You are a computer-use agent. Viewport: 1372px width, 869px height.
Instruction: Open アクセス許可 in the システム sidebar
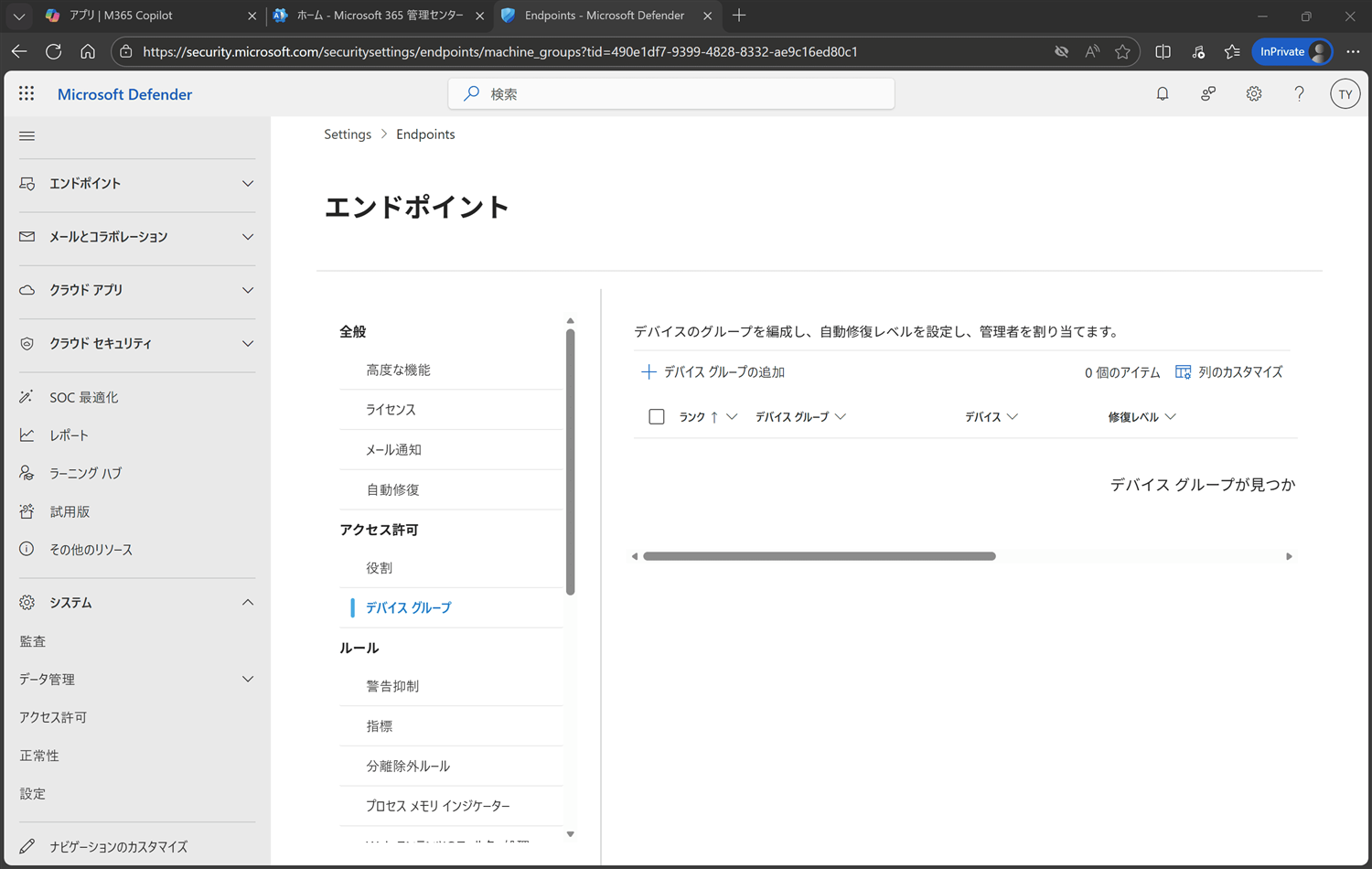coord(53,718)
